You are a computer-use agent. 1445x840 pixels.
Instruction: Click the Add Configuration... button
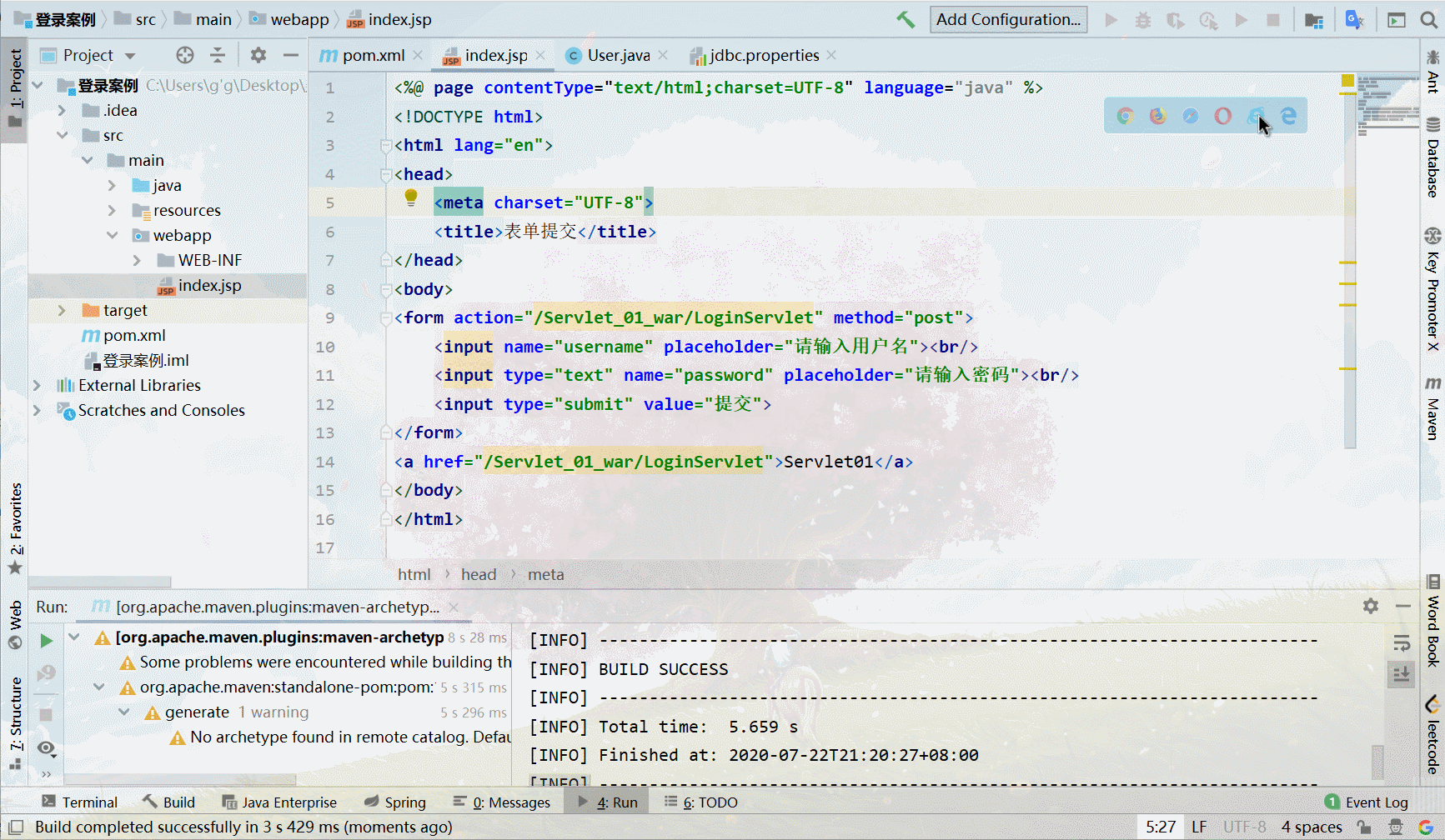click(x=1009, y=19)
